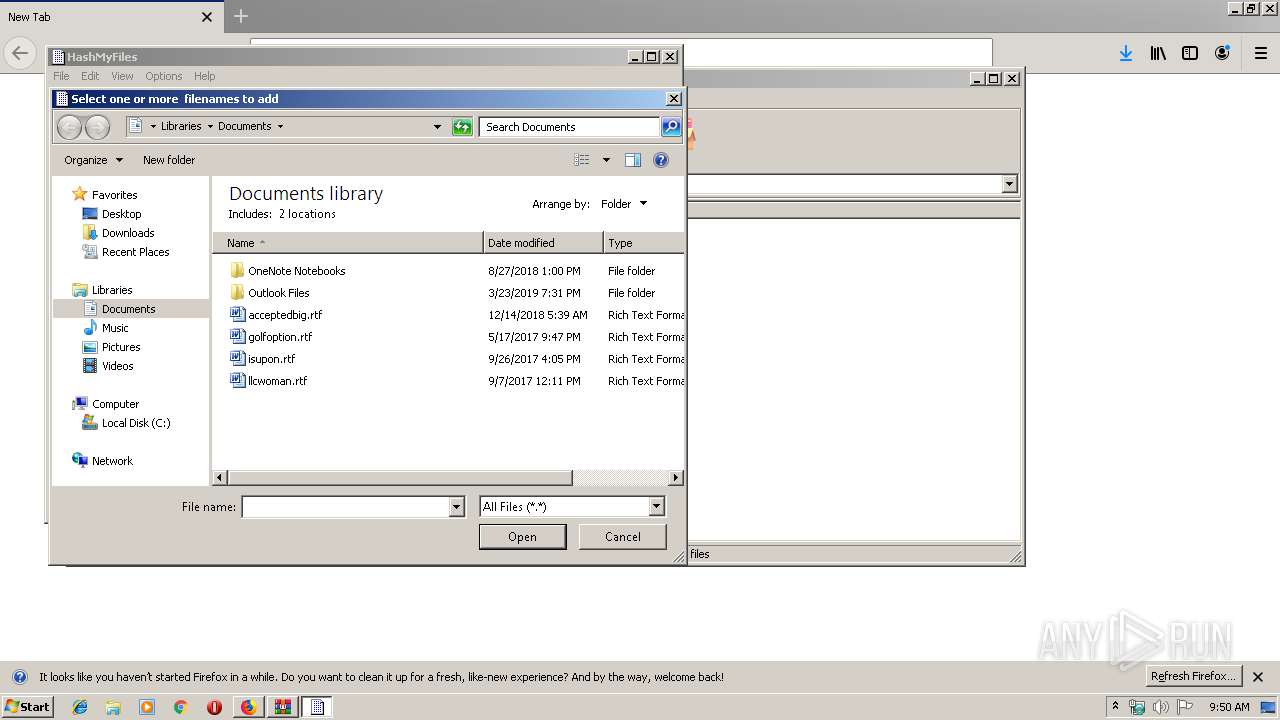Launch Internet Explorer from taskbar
The width and height of the screenshot is (1280, 720).
point(80,707)
